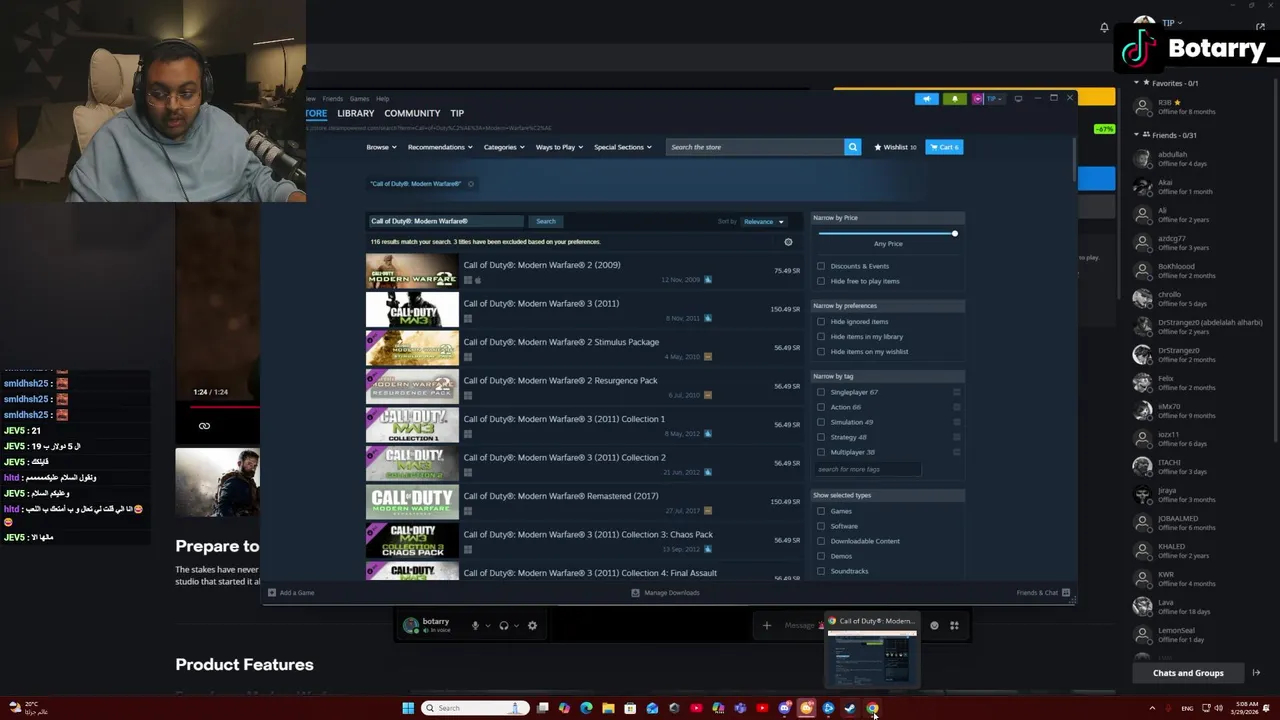Collapse the Friends group in friends list

pyautogui.click(x=1136, y=135)
